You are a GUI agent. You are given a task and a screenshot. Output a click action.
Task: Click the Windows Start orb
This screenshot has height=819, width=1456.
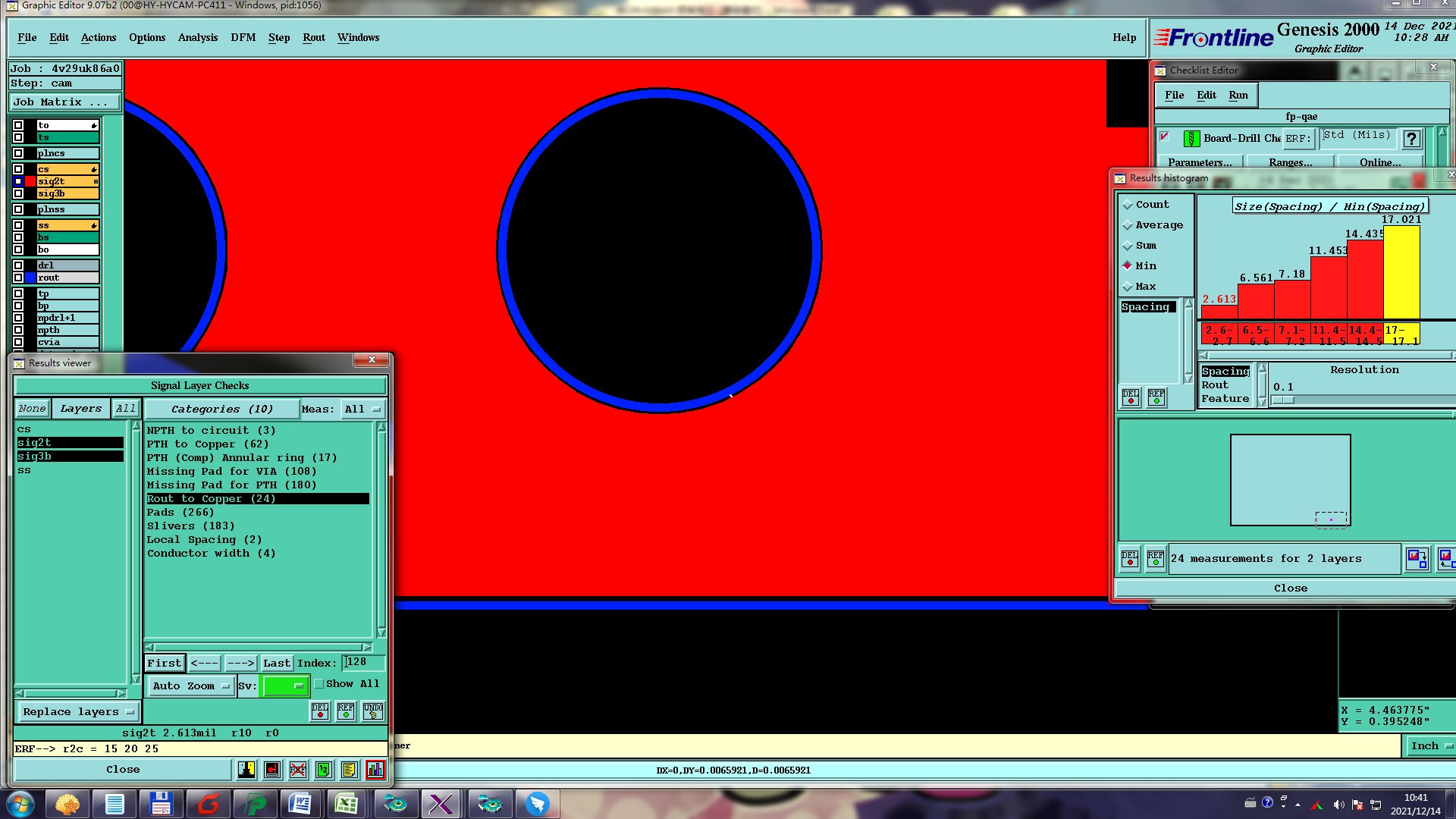pos(20,804)
